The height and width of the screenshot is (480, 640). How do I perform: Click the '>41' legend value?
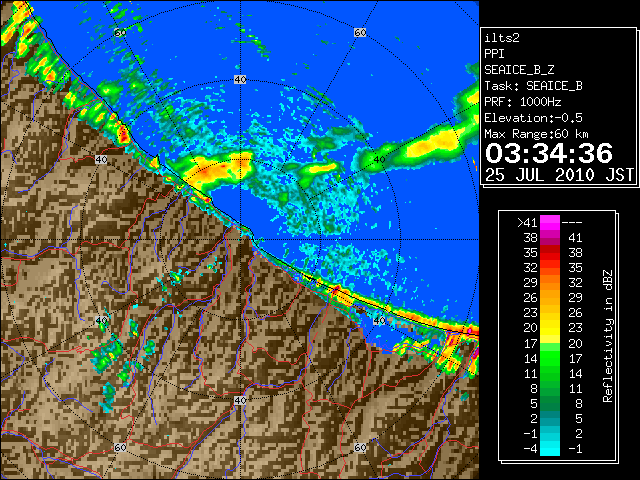(527, 223)
